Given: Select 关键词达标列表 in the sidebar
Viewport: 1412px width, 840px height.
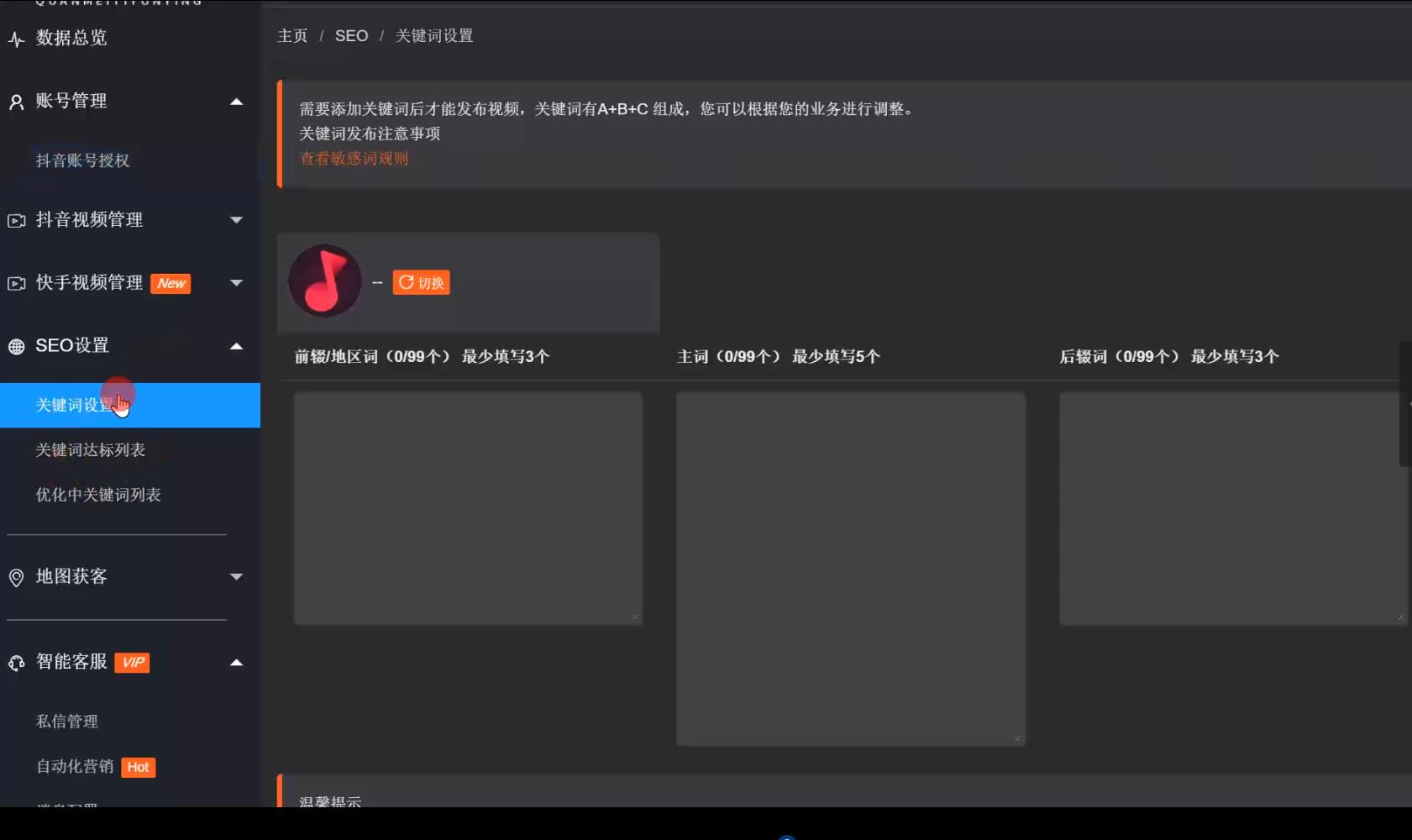Looking at the screenshot, I should [x=89, y=450].
